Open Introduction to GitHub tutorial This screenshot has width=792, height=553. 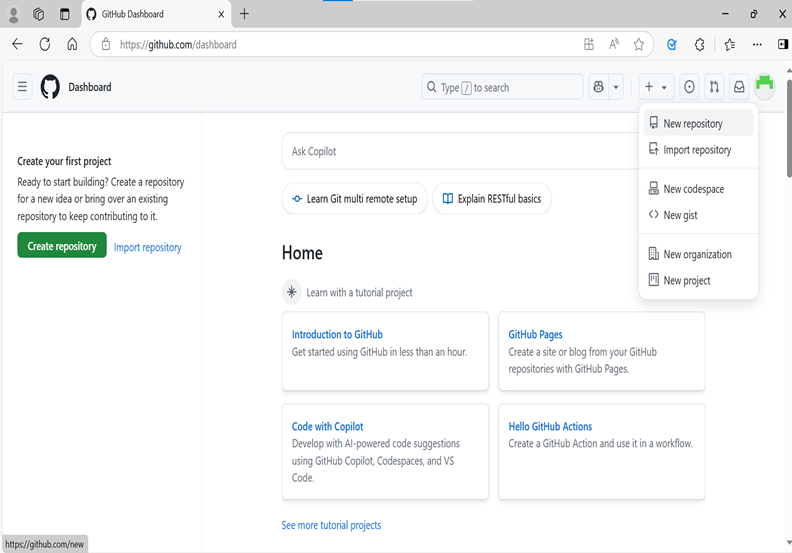click(x=337, y=334)
